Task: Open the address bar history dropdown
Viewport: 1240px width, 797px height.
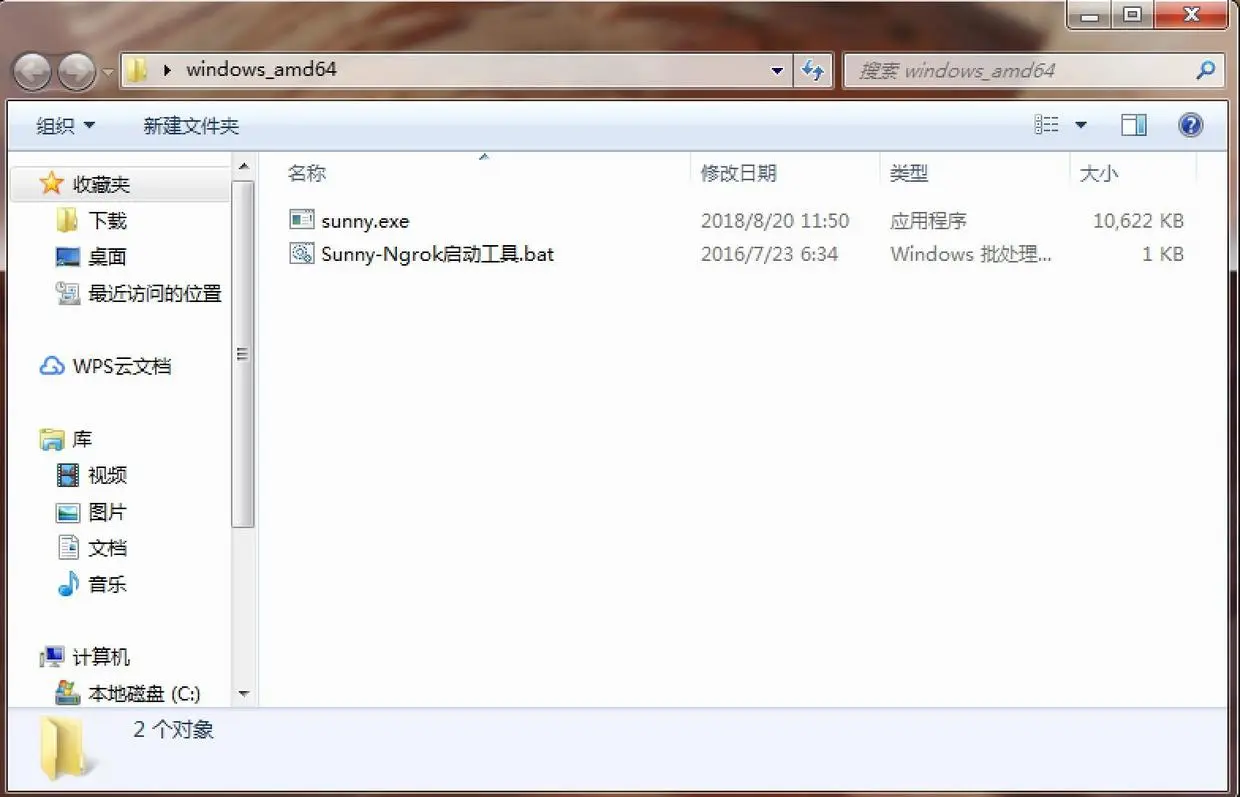Action: [x=777, y=70]
